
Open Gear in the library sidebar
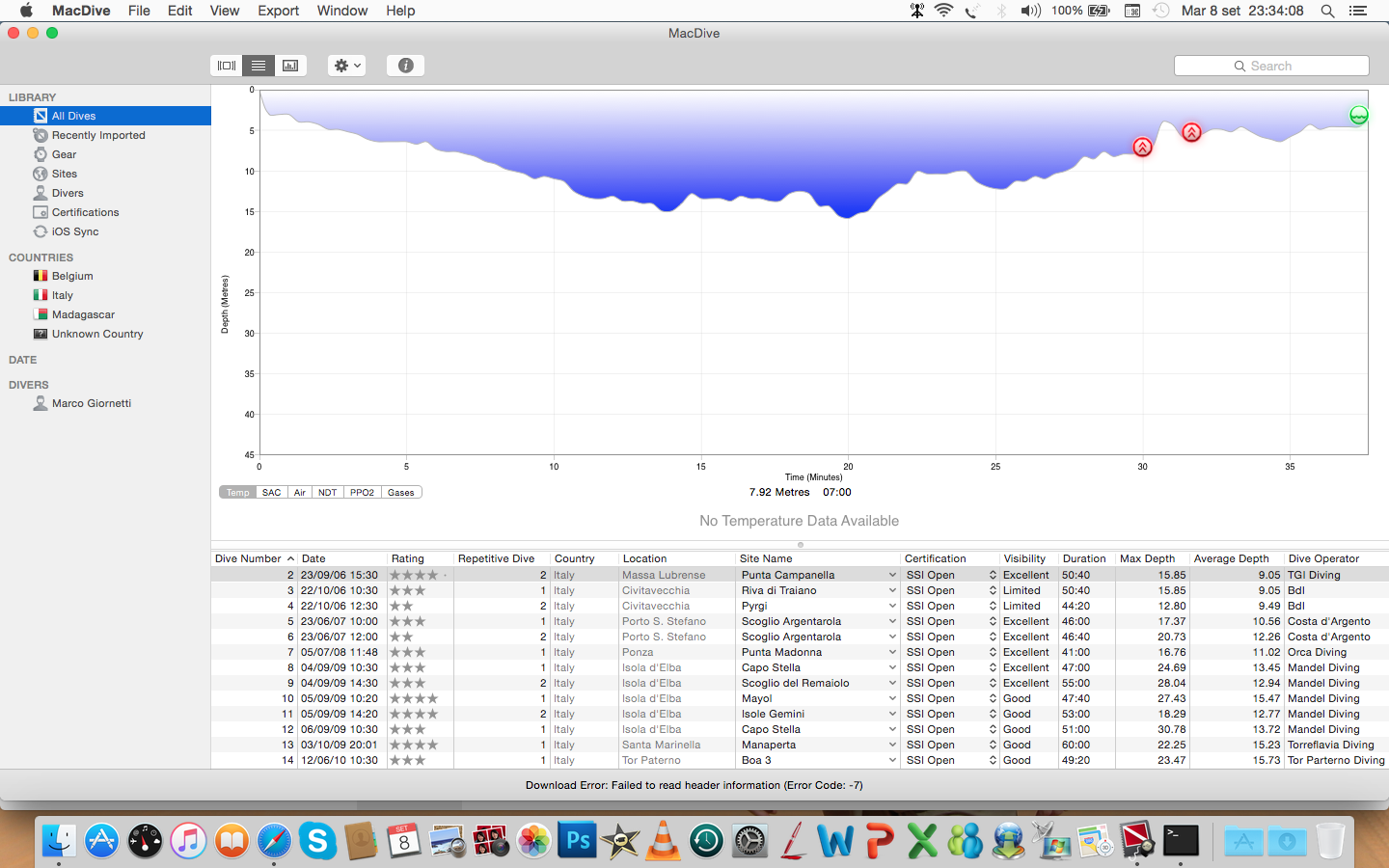click(64, 154)
